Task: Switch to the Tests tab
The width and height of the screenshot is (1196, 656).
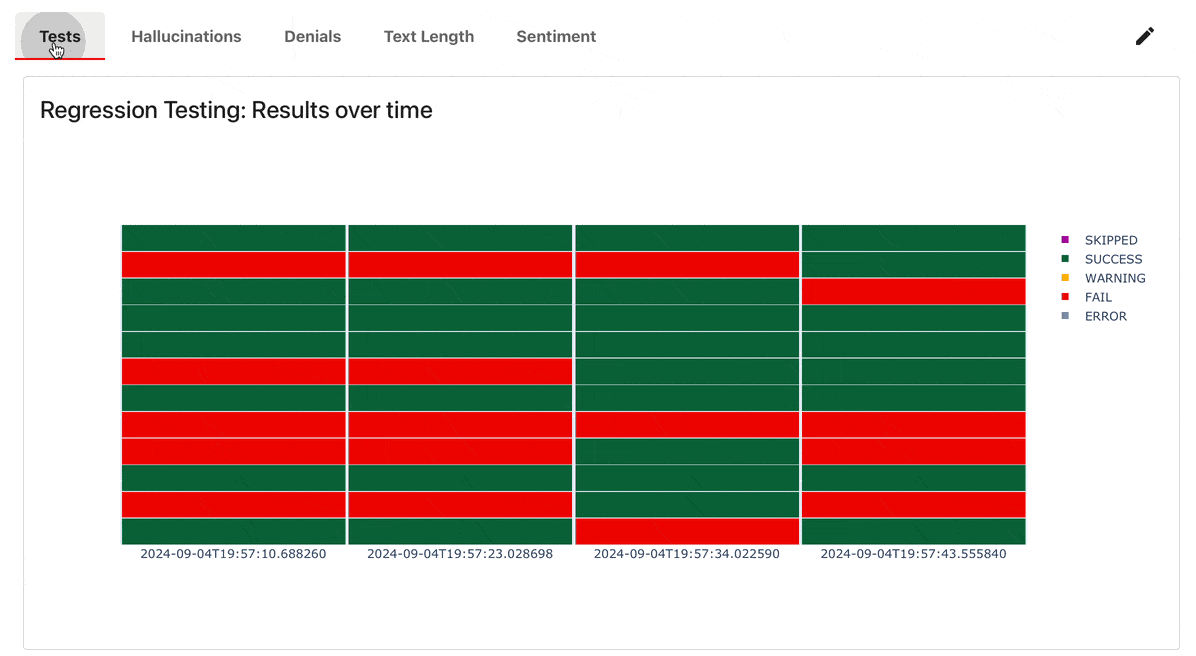Action: (x=60, y=37)
